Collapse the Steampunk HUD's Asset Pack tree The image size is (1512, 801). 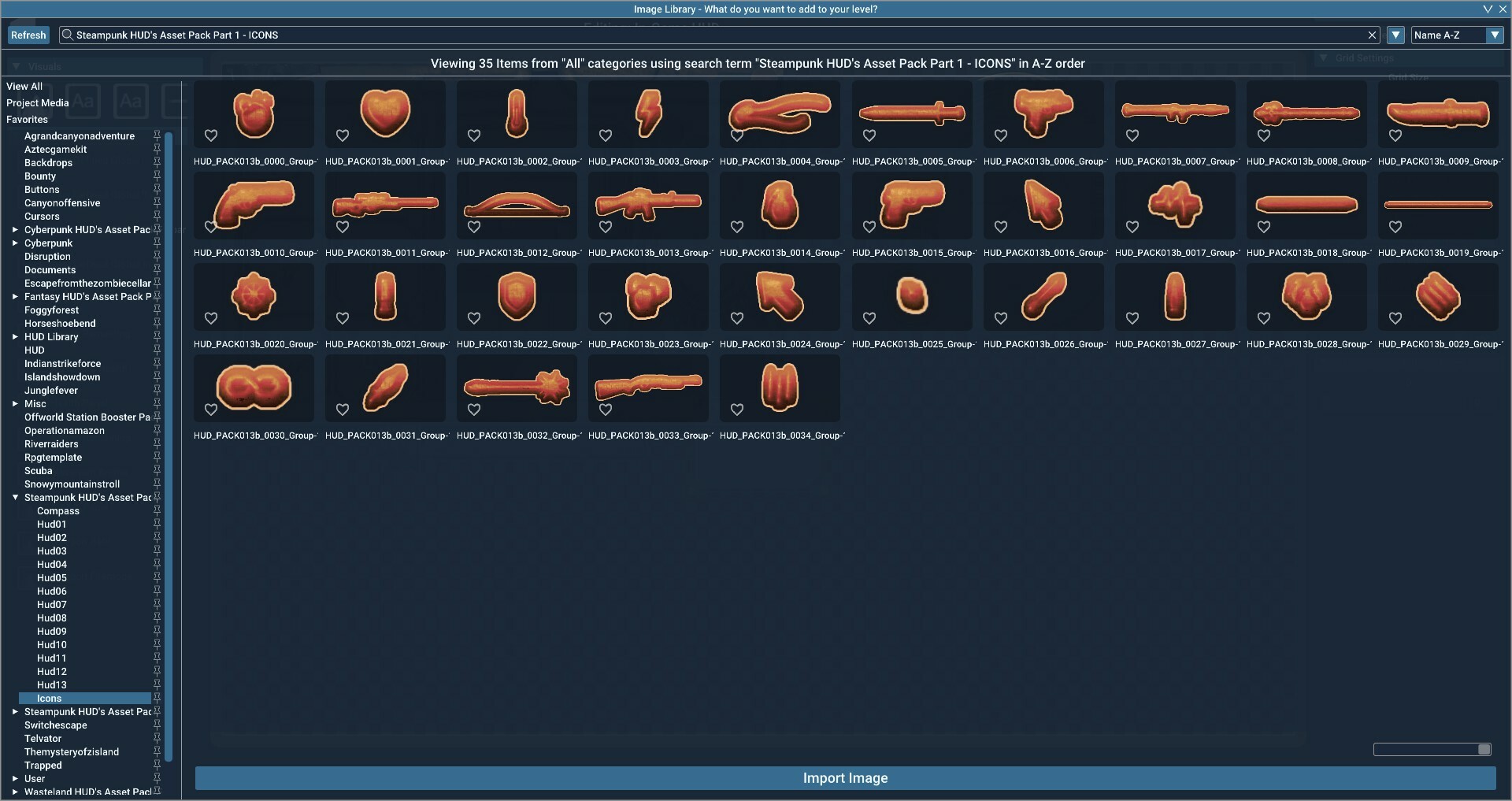[x=14, y=498]
